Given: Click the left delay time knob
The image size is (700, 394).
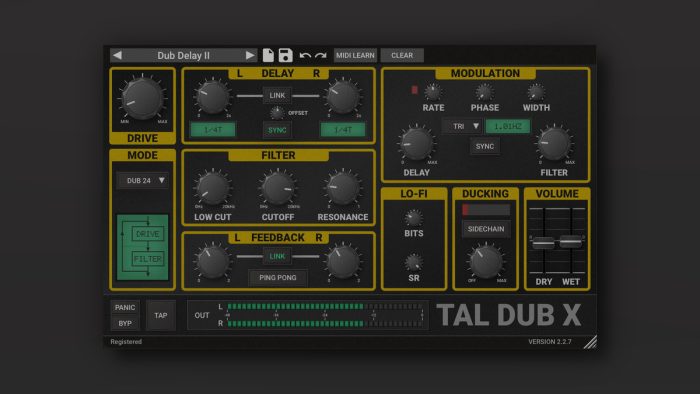Looking at the screenshot, I should coord(213,97).
